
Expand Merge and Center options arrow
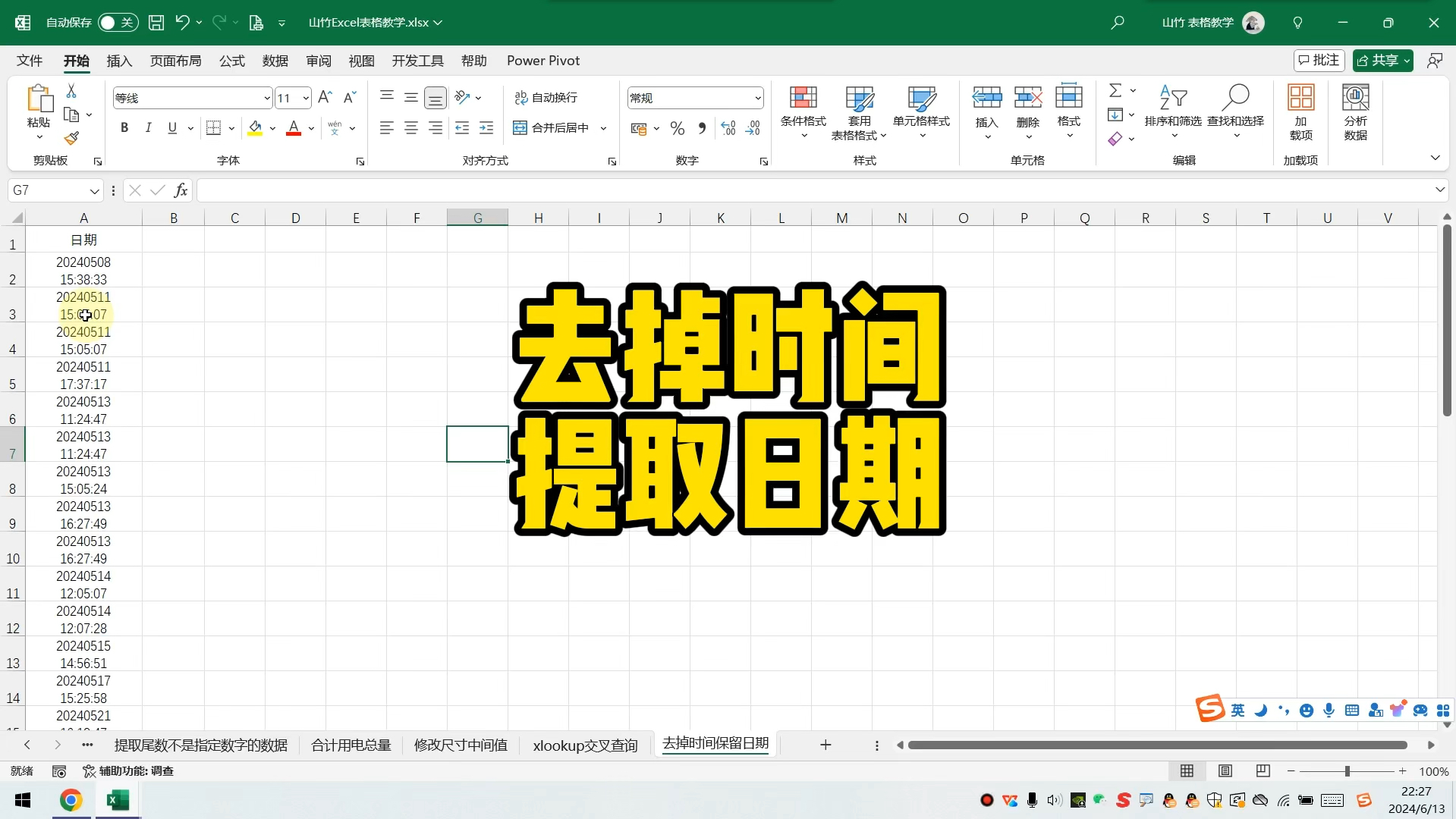[604, 128]
